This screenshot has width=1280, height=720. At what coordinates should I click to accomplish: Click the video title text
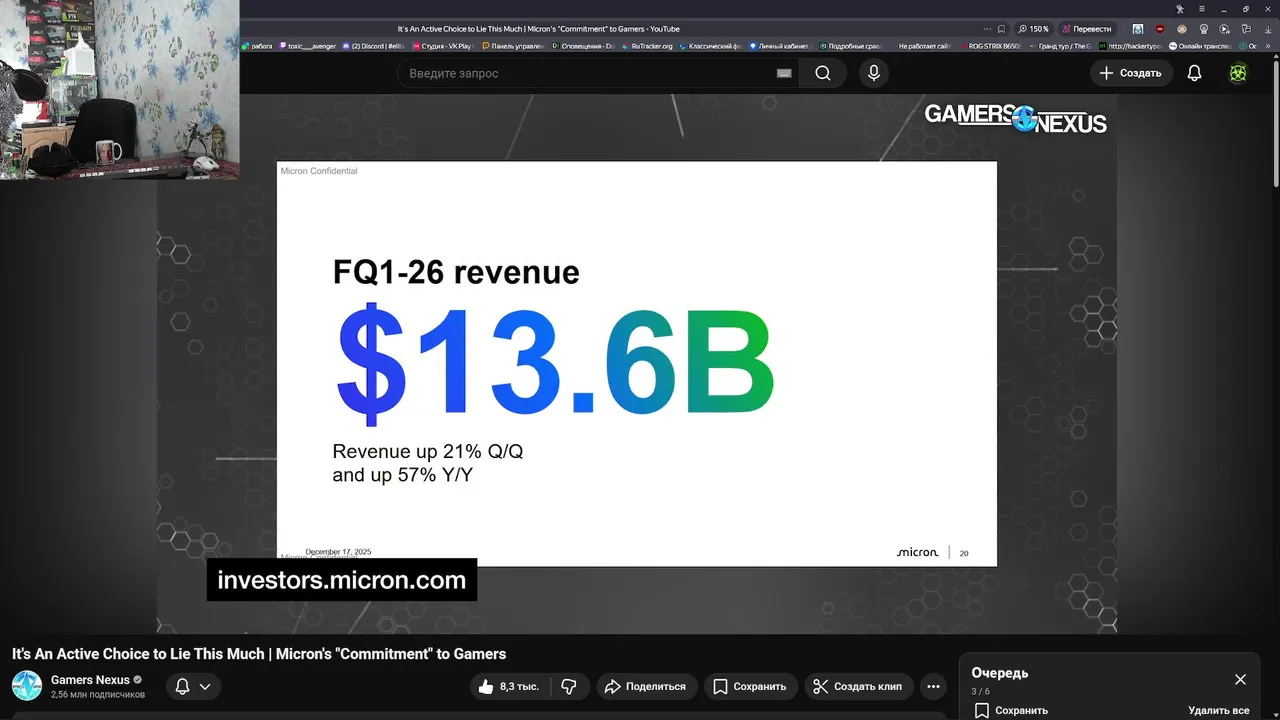259,654
